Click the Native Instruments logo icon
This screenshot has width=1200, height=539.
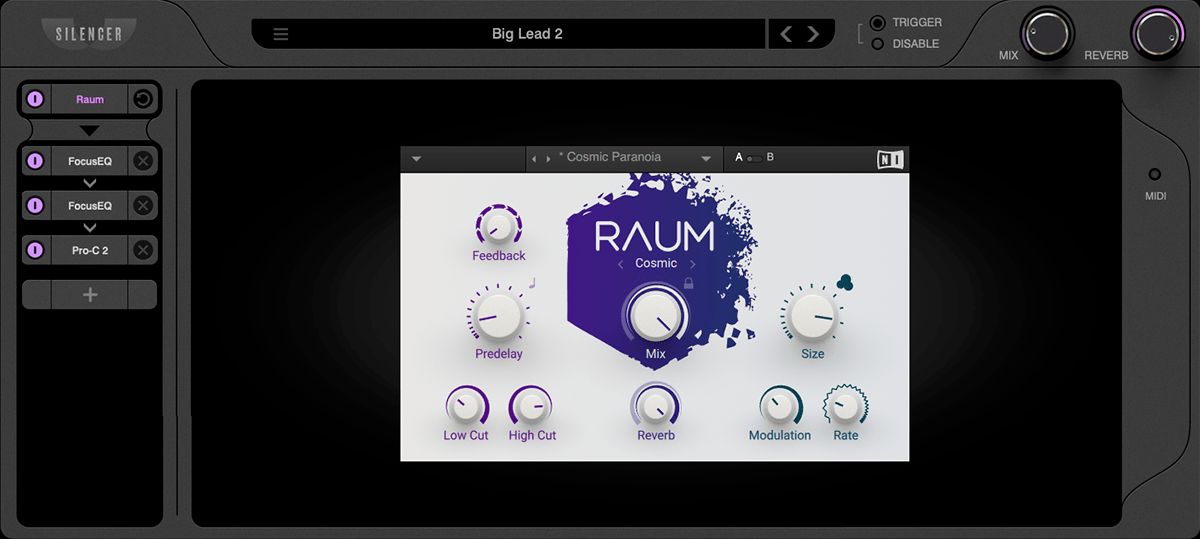pos(889,159)
